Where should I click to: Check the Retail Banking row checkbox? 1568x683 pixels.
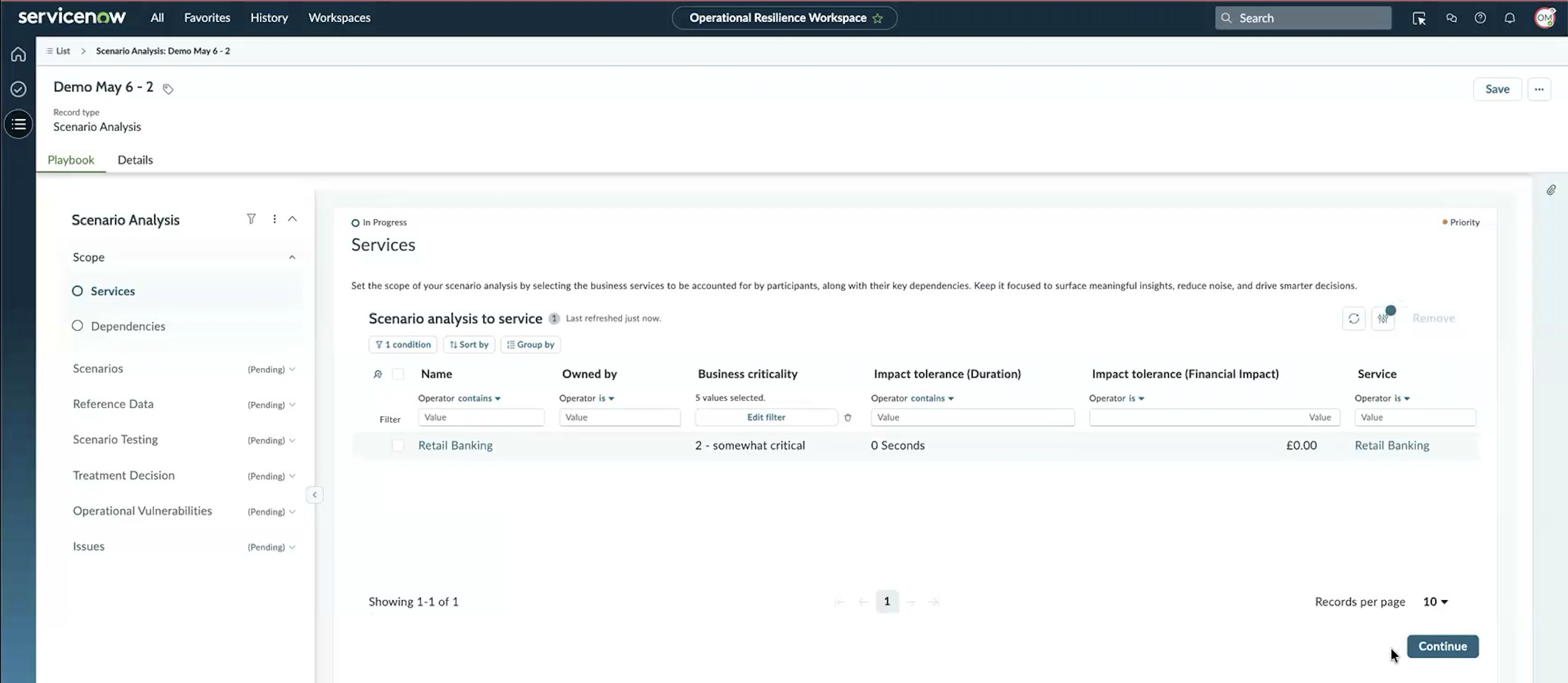[x=398, y=445]
